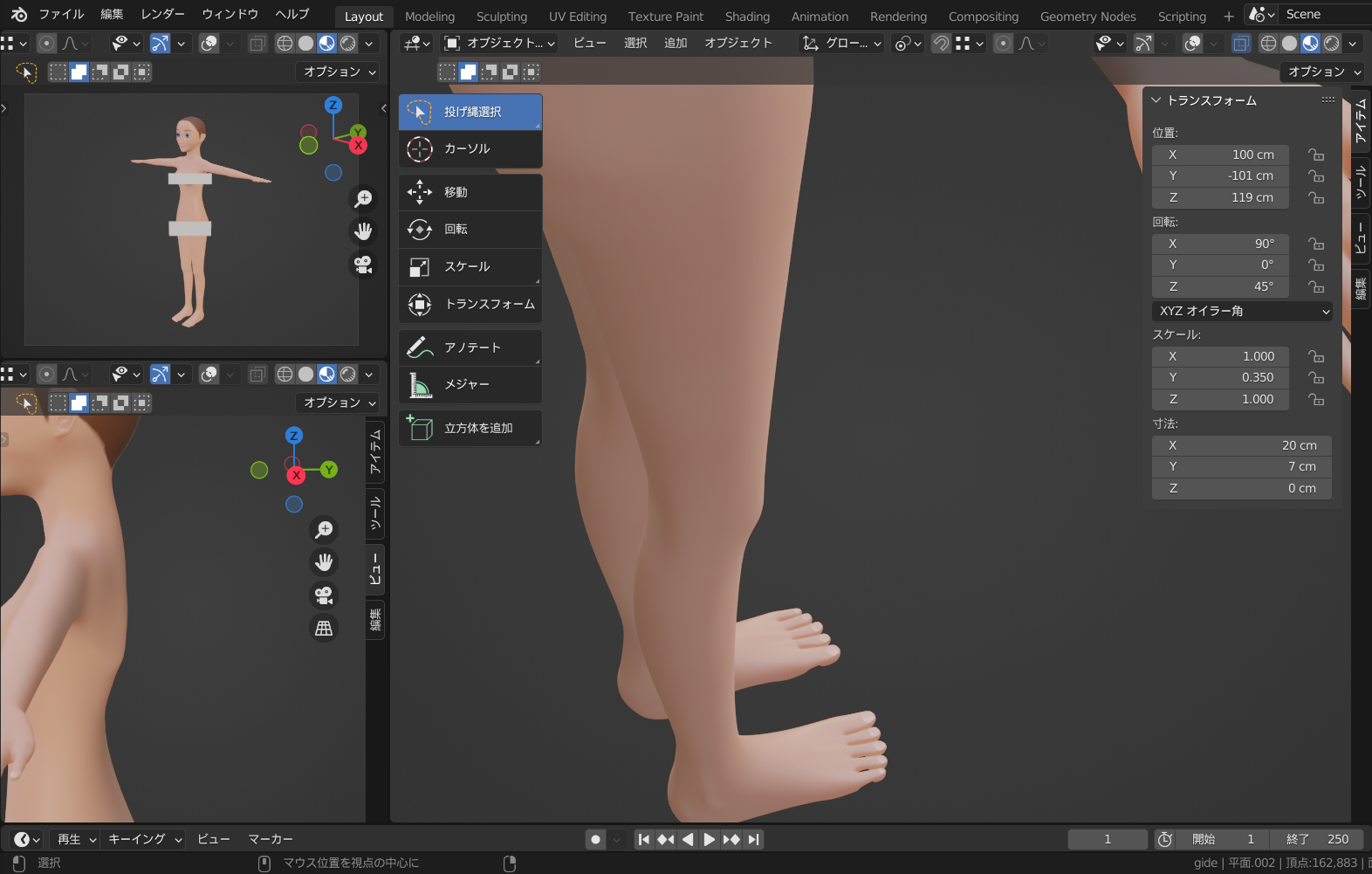Open the object mode (オブジェクト) dropdown
Viewport: 1372px width, 874px height.
499,44
